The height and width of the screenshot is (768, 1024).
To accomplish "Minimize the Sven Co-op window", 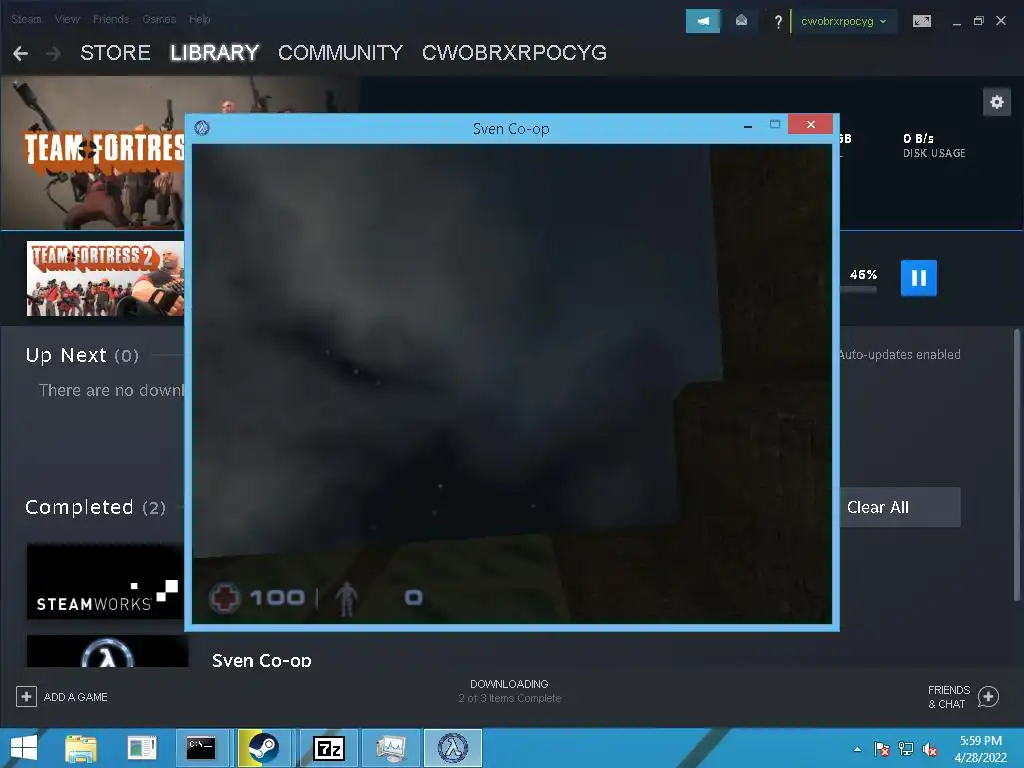I will (748, 125).
